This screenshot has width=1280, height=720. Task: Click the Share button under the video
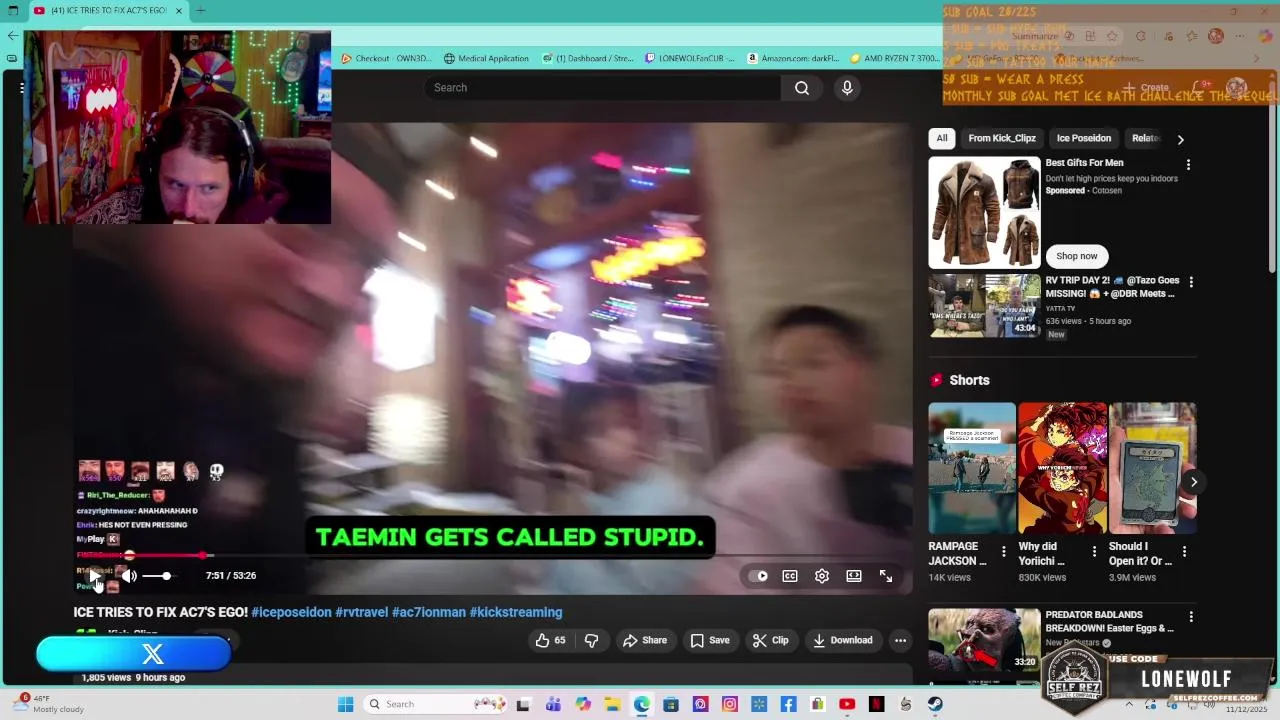[645, 640]
